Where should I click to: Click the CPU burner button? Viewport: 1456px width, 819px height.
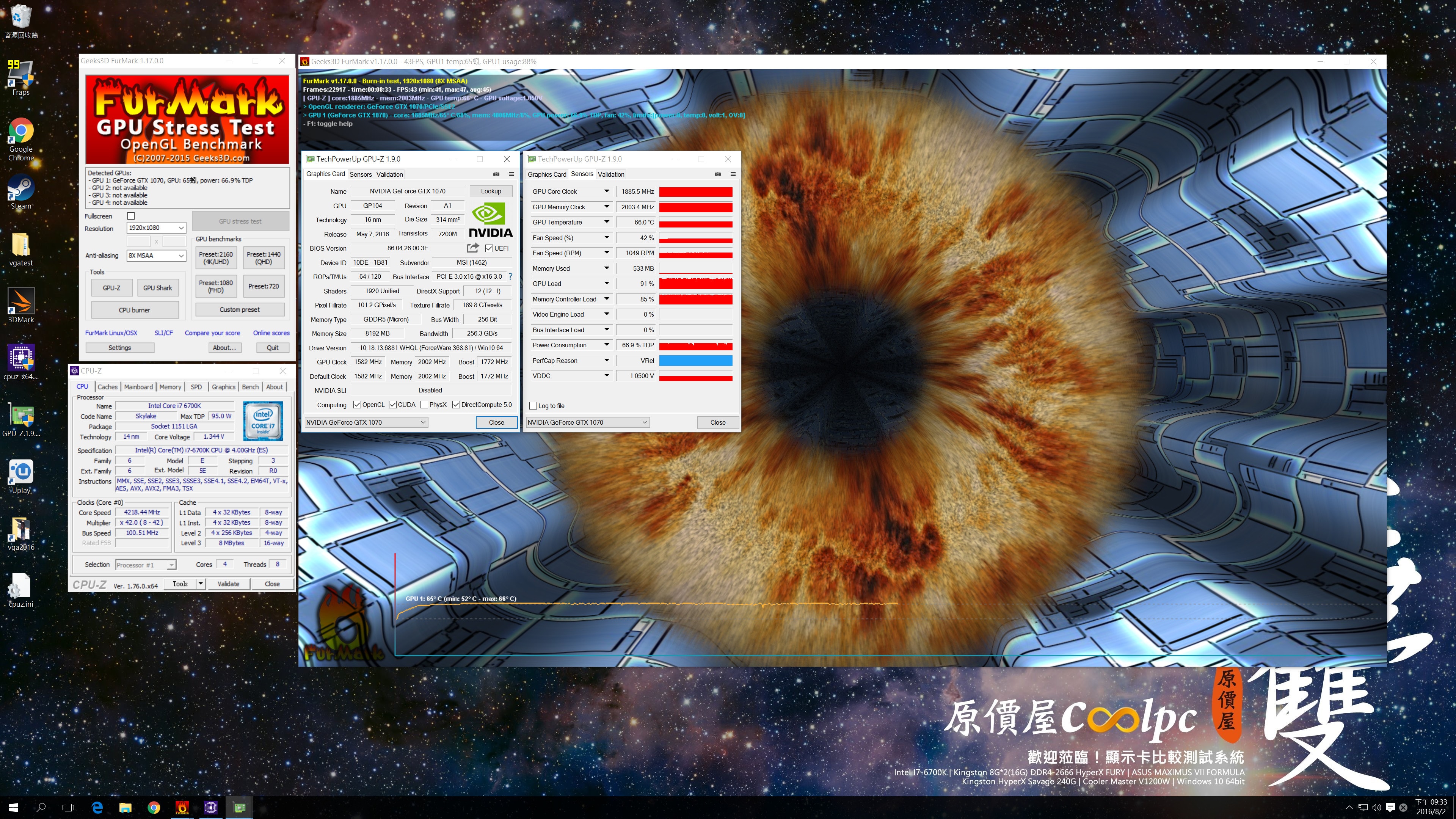135,310
